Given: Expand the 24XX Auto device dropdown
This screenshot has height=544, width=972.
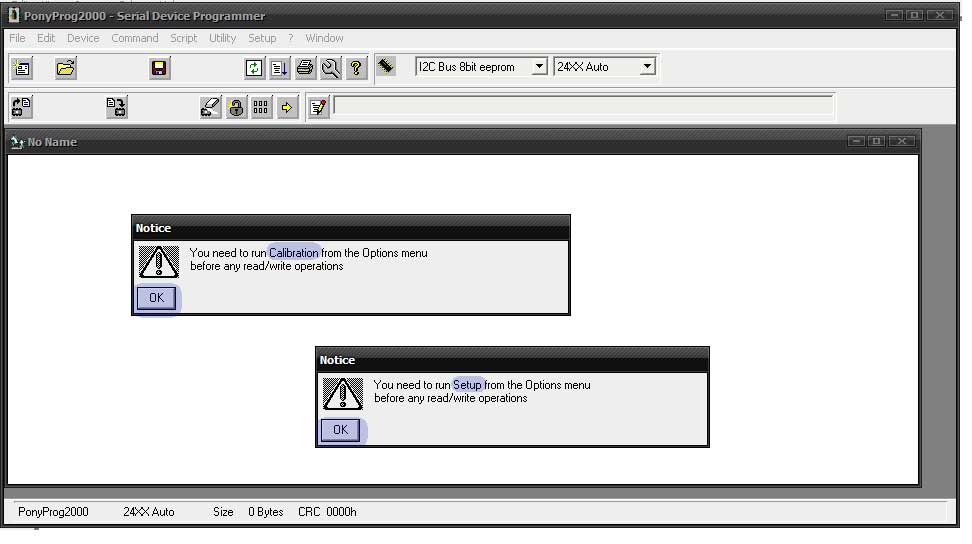Looking at the screenshot, I should click(647, 66).
